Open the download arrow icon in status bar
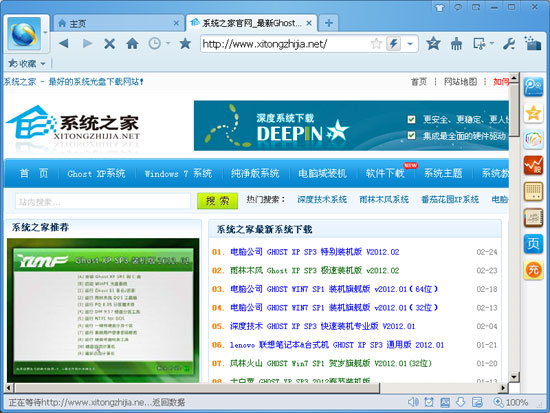This screenshot has height=413, width=550. point(460,402)
